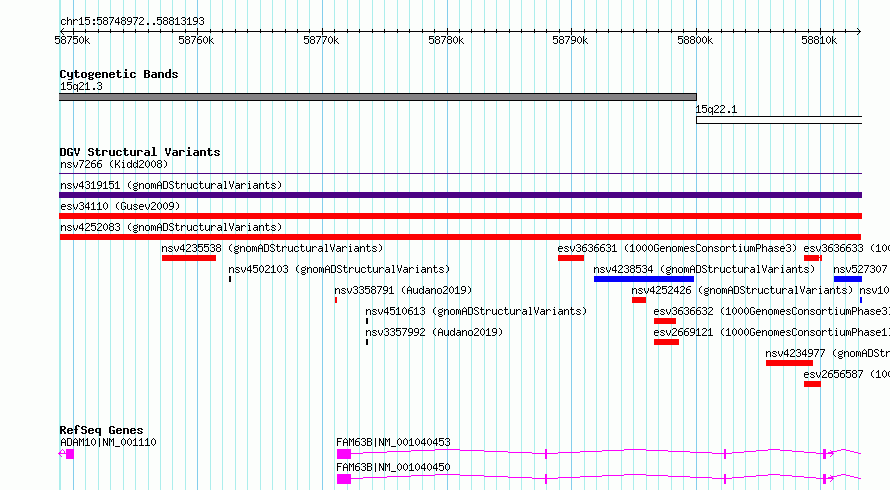Image resolution: width=890 pixels, height=490 pixels.
Task: Click the chr15:58748972..58813193 coordinates text
Action: (x=132, y=21)
